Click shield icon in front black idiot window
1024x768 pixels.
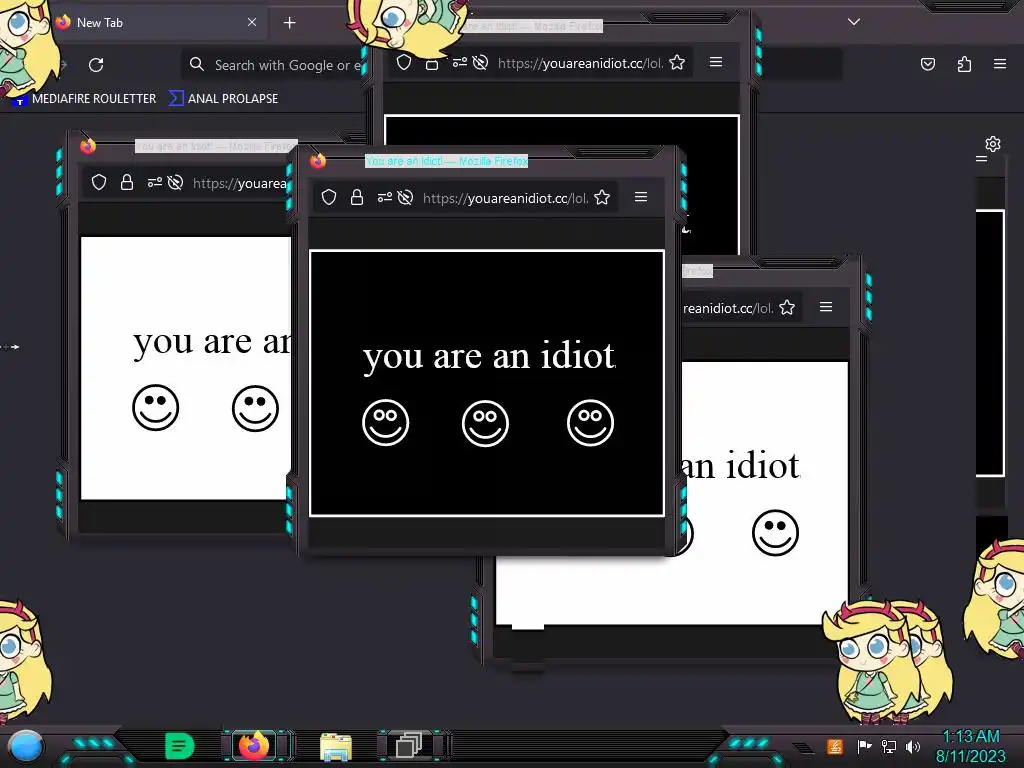point(329,197)
